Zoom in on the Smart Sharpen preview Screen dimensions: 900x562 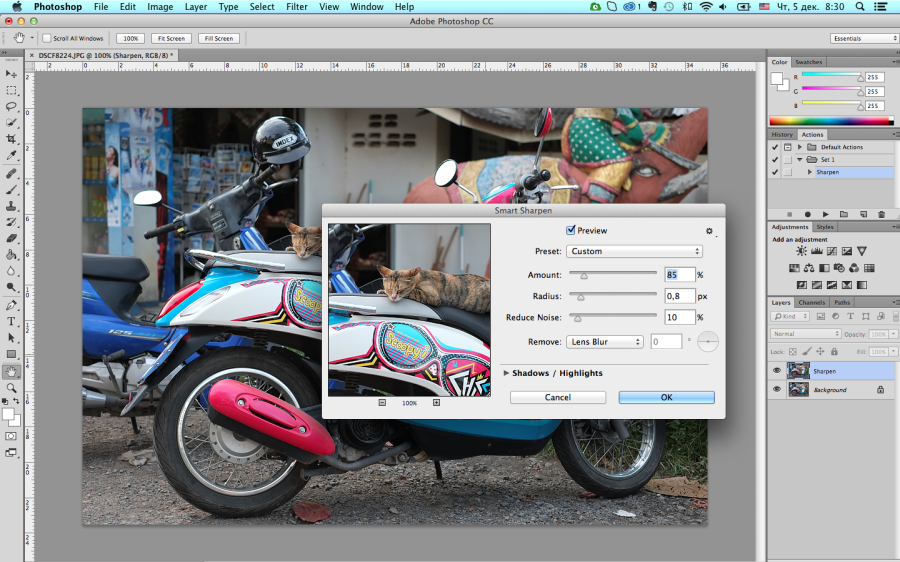click(436, 402)
